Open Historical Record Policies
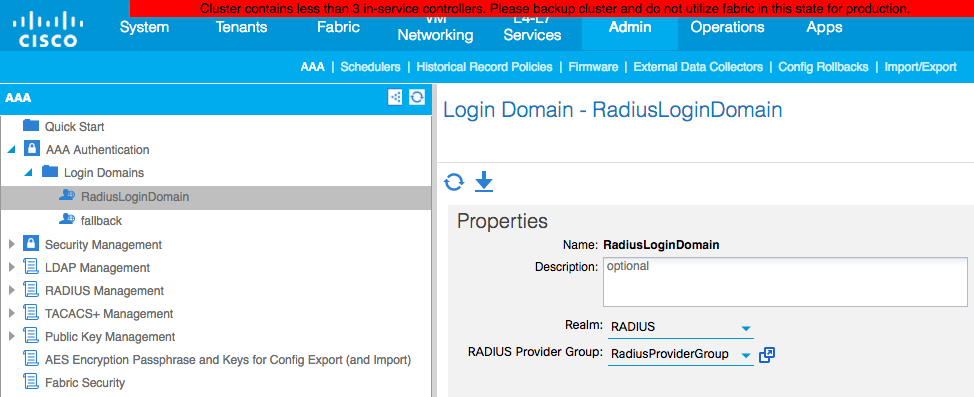The height and width of the screenshot is (397, 974). point(485,66)
